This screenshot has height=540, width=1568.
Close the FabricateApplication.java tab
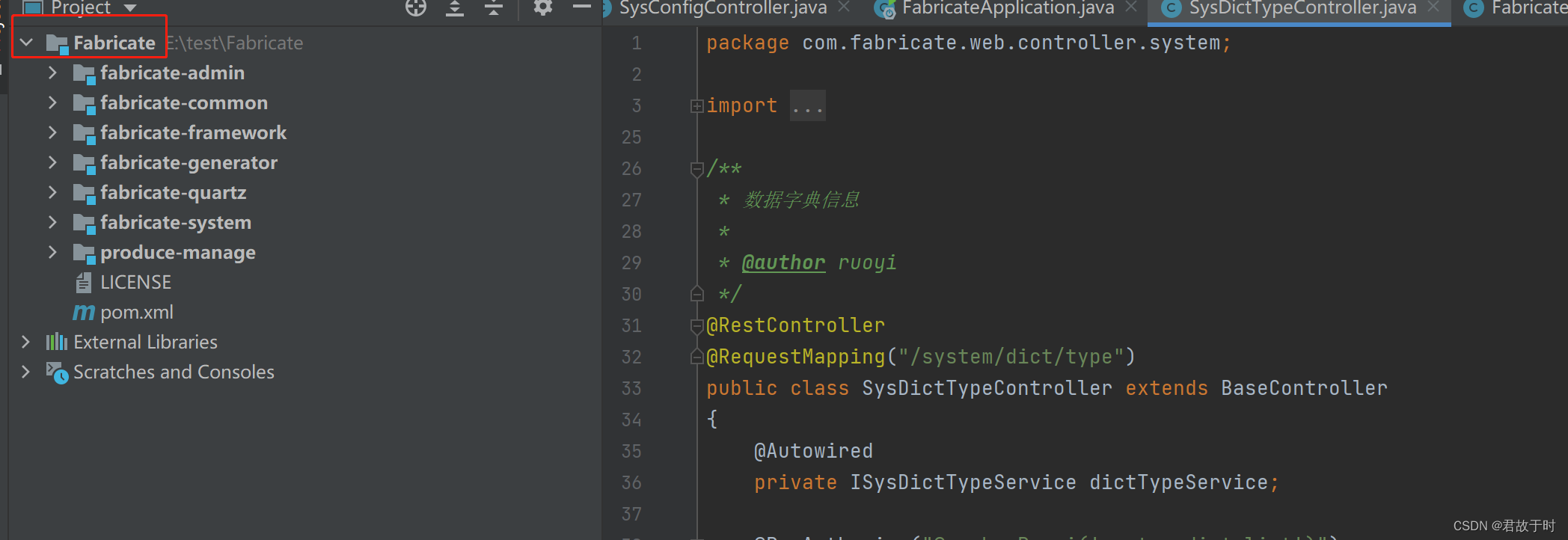(x=1131, y=7)
